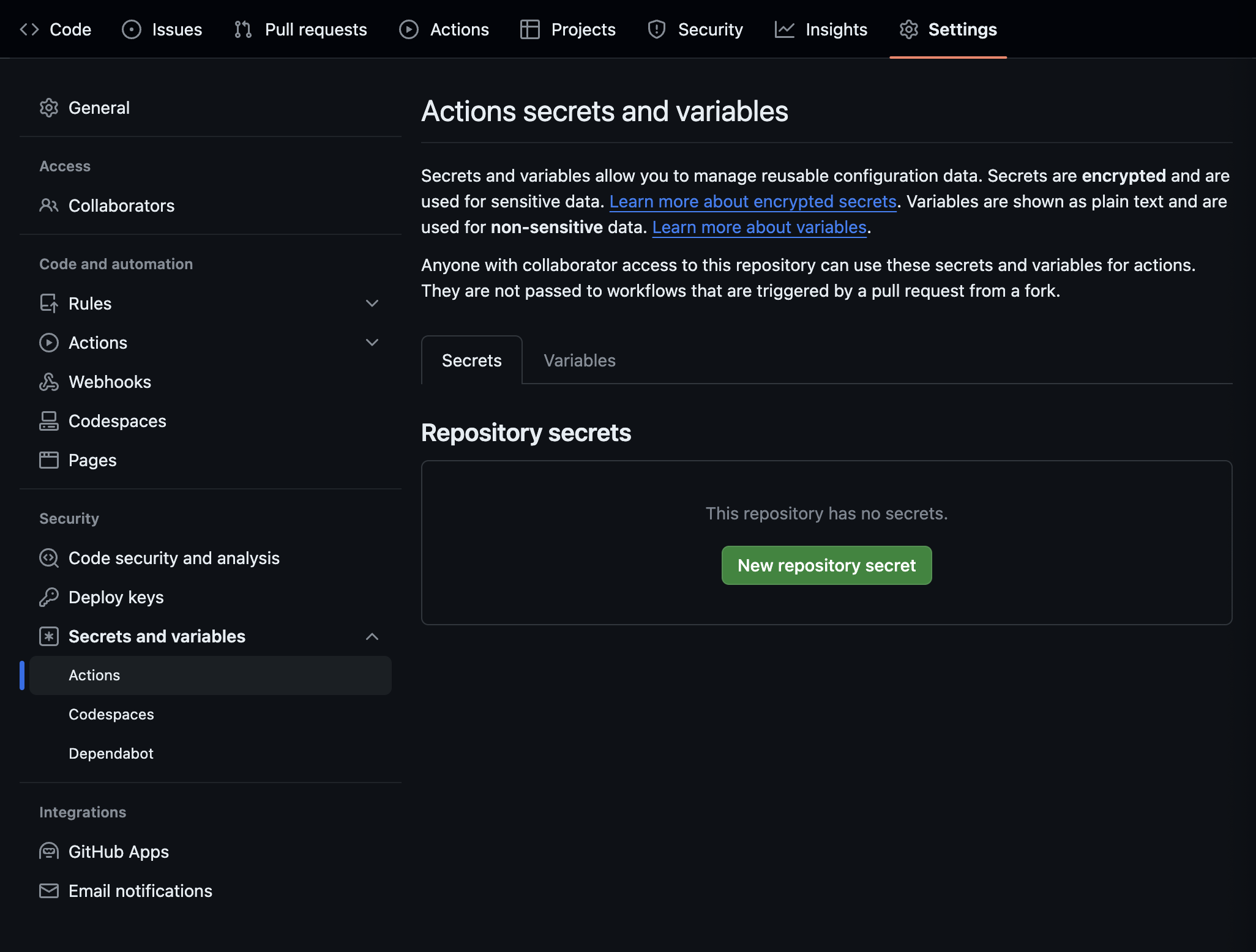Select the Code icon in the navigation bar

[x=29, y=29]
